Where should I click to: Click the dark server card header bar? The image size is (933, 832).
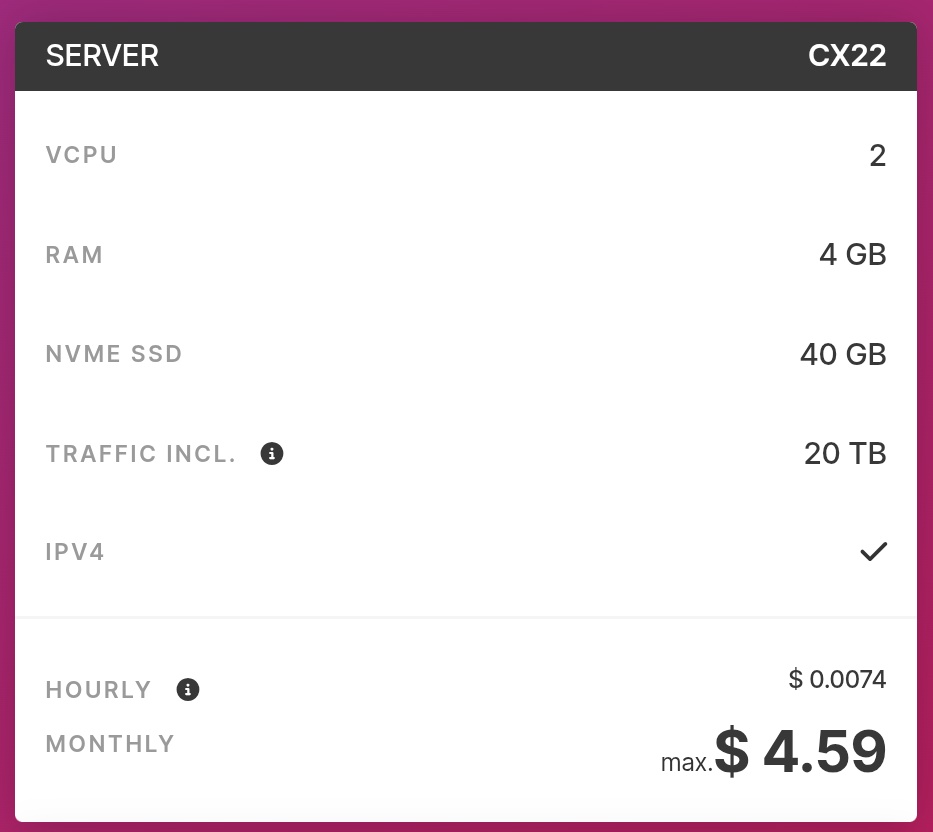(466, 57)
